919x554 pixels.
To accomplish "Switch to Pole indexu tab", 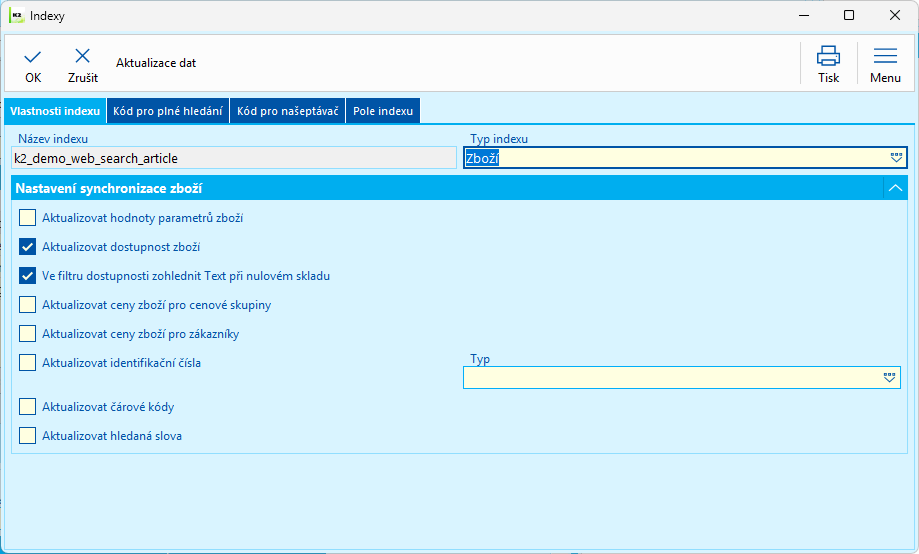I will (x=383, y=111).
